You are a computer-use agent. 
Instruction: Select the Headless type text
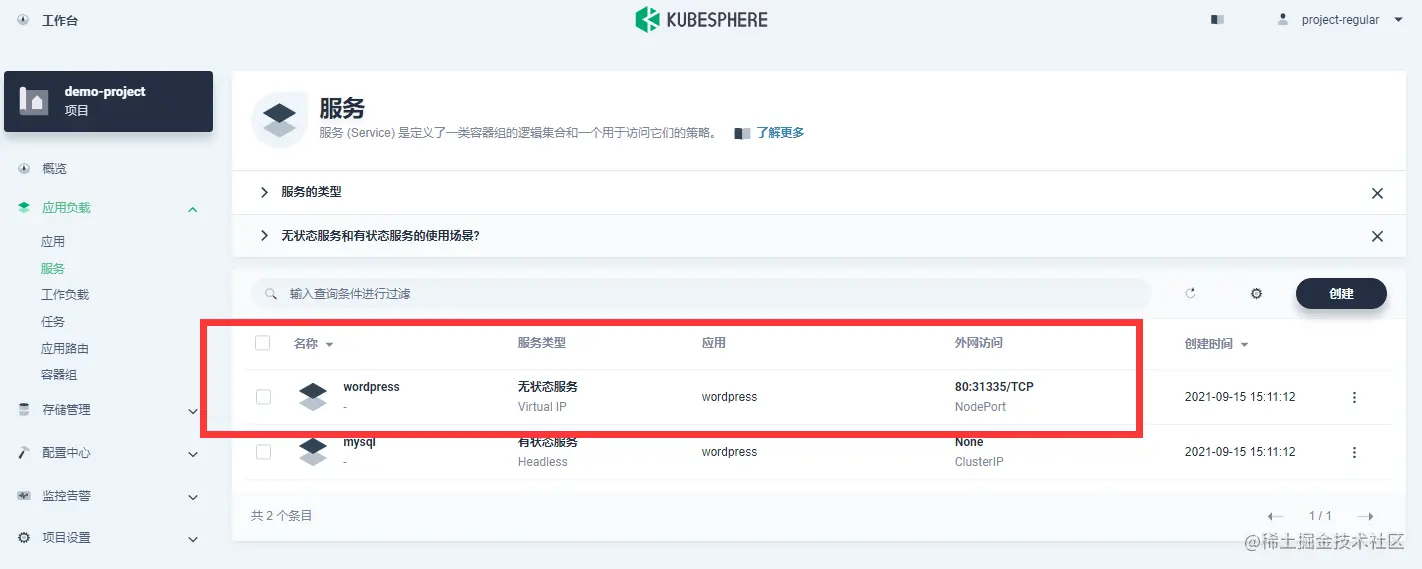[542, 462]
